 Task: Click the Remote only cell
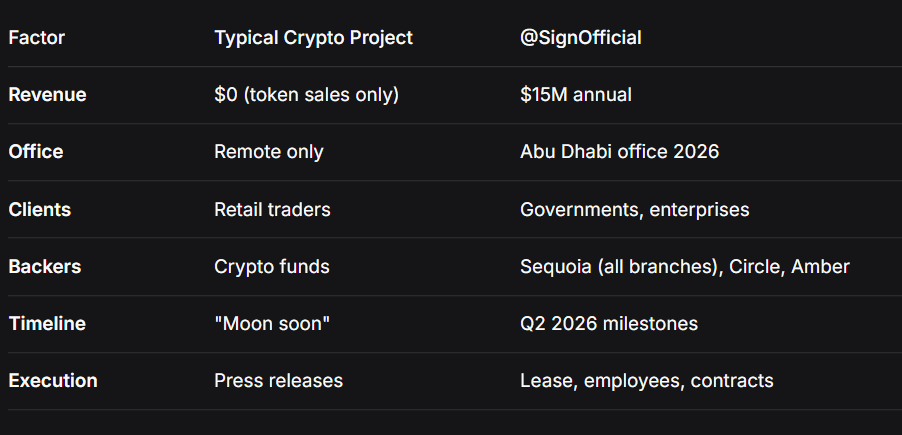(x=269, y=152)
